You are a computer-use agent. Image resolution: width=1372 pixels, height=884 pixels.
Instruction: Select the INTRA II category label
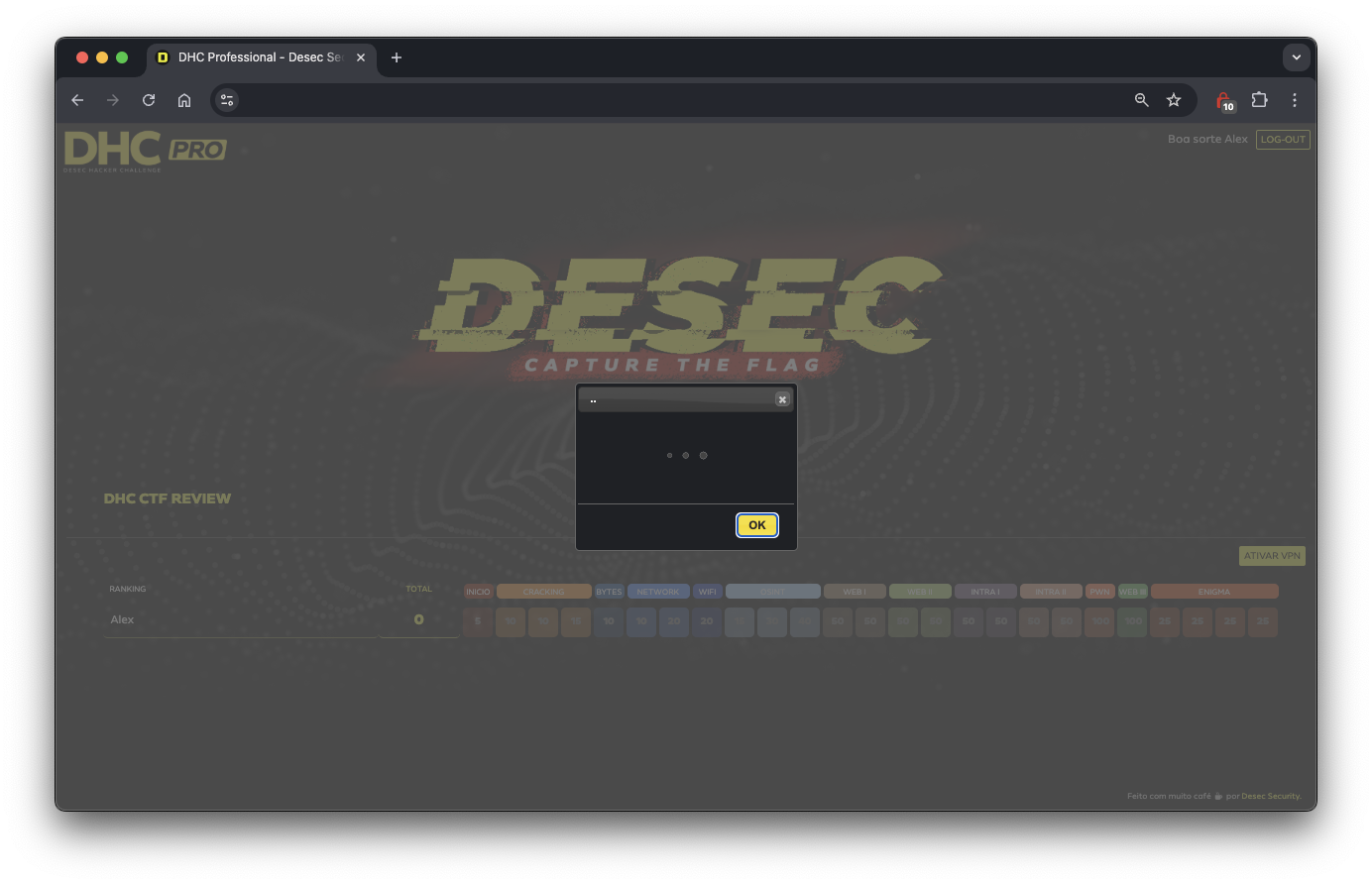tap(1051, 592)
